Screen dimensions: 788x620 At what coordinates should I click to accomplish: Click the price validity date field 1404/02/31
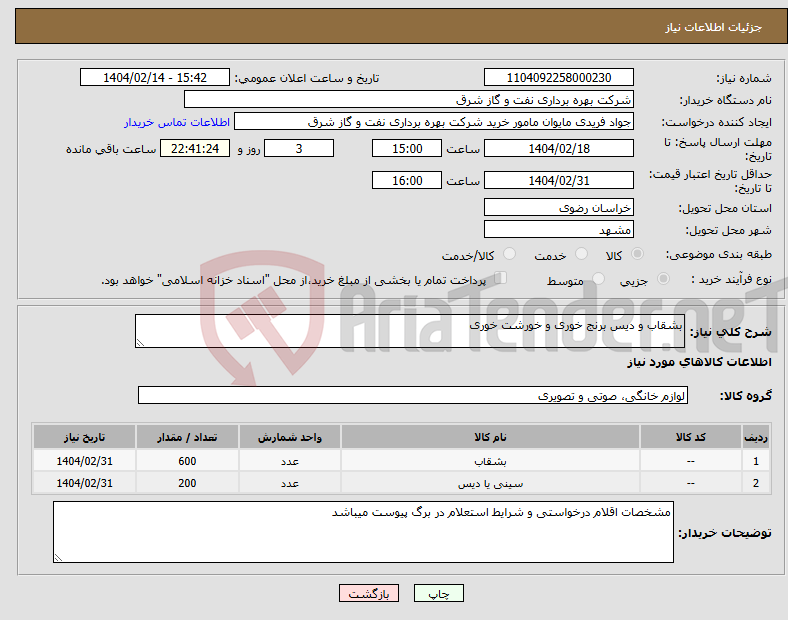click(x=559, y=180)
